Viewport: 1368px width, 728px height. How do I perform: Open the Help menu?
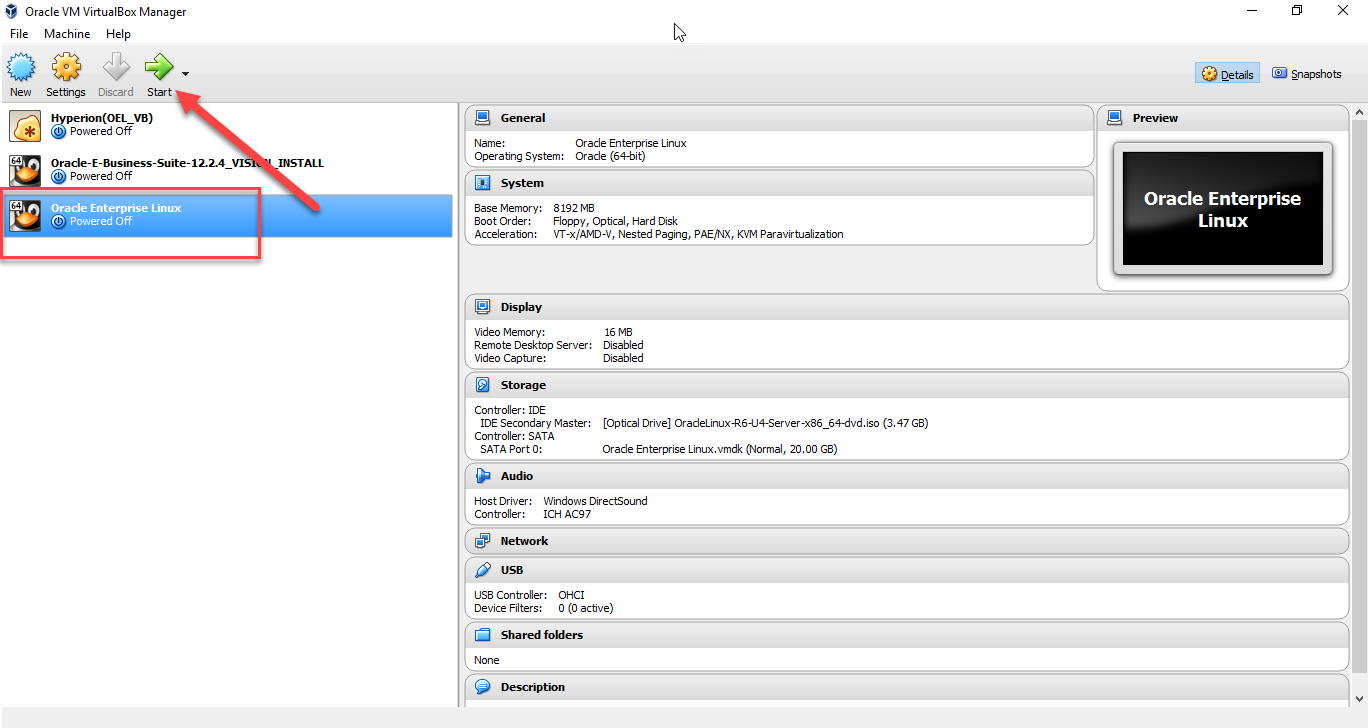click(118, 34)
